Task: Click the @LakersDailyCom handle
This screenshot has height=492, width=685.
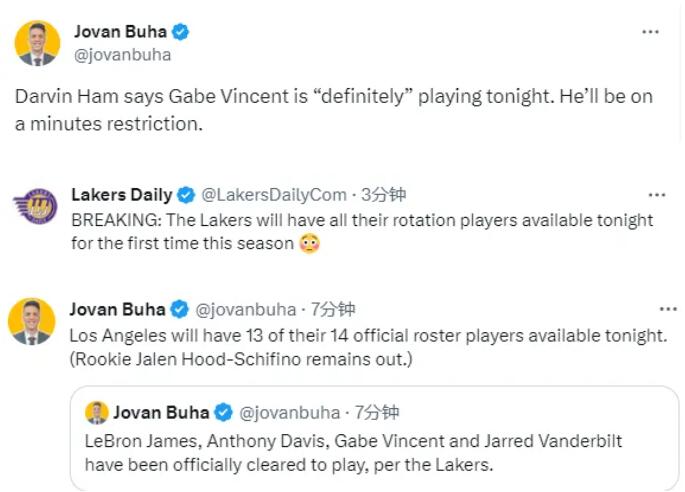Action: (x=274, y=195)
